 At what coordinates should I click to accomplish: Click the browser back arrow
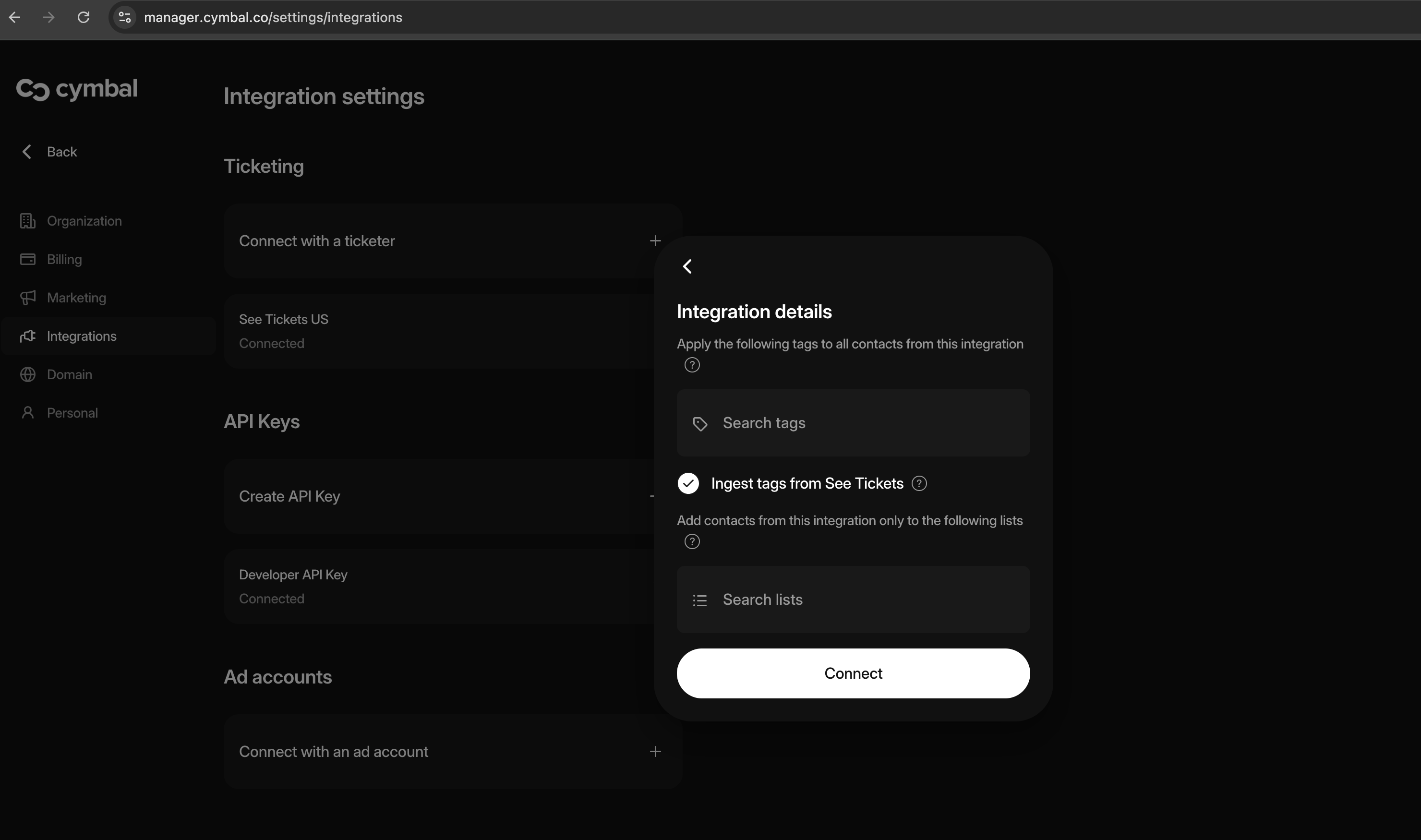[15, 18]
